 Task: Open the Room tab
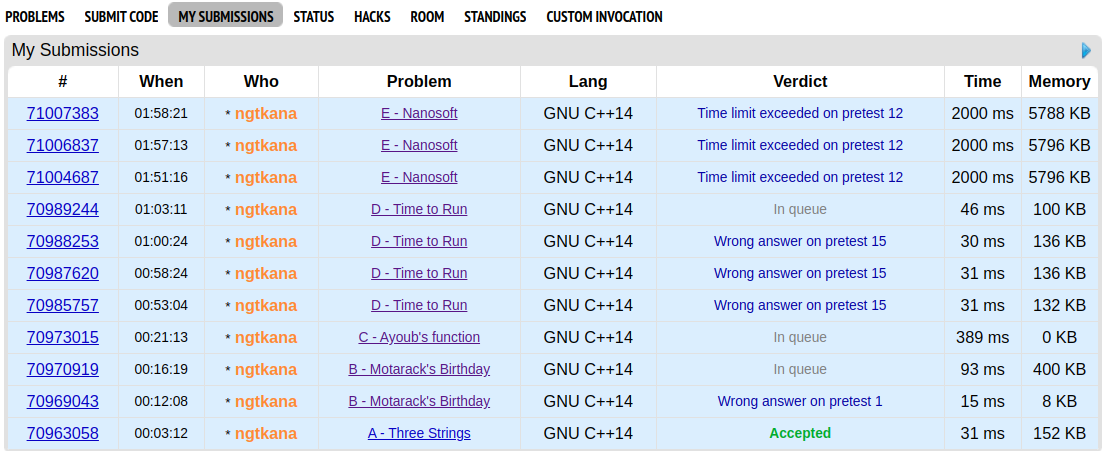[427, 16]
